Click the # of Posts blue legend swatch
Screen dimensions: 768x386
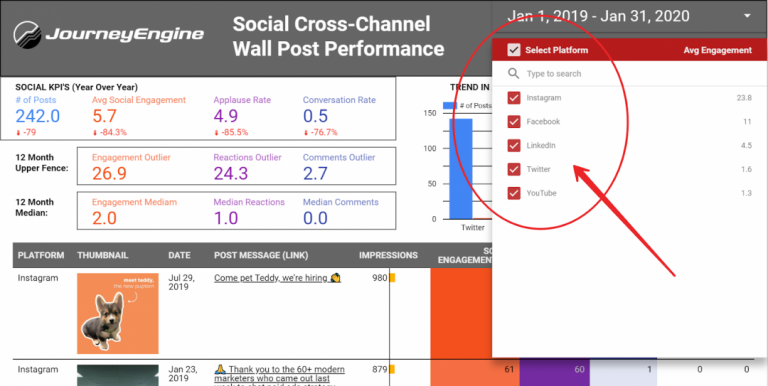450,105
